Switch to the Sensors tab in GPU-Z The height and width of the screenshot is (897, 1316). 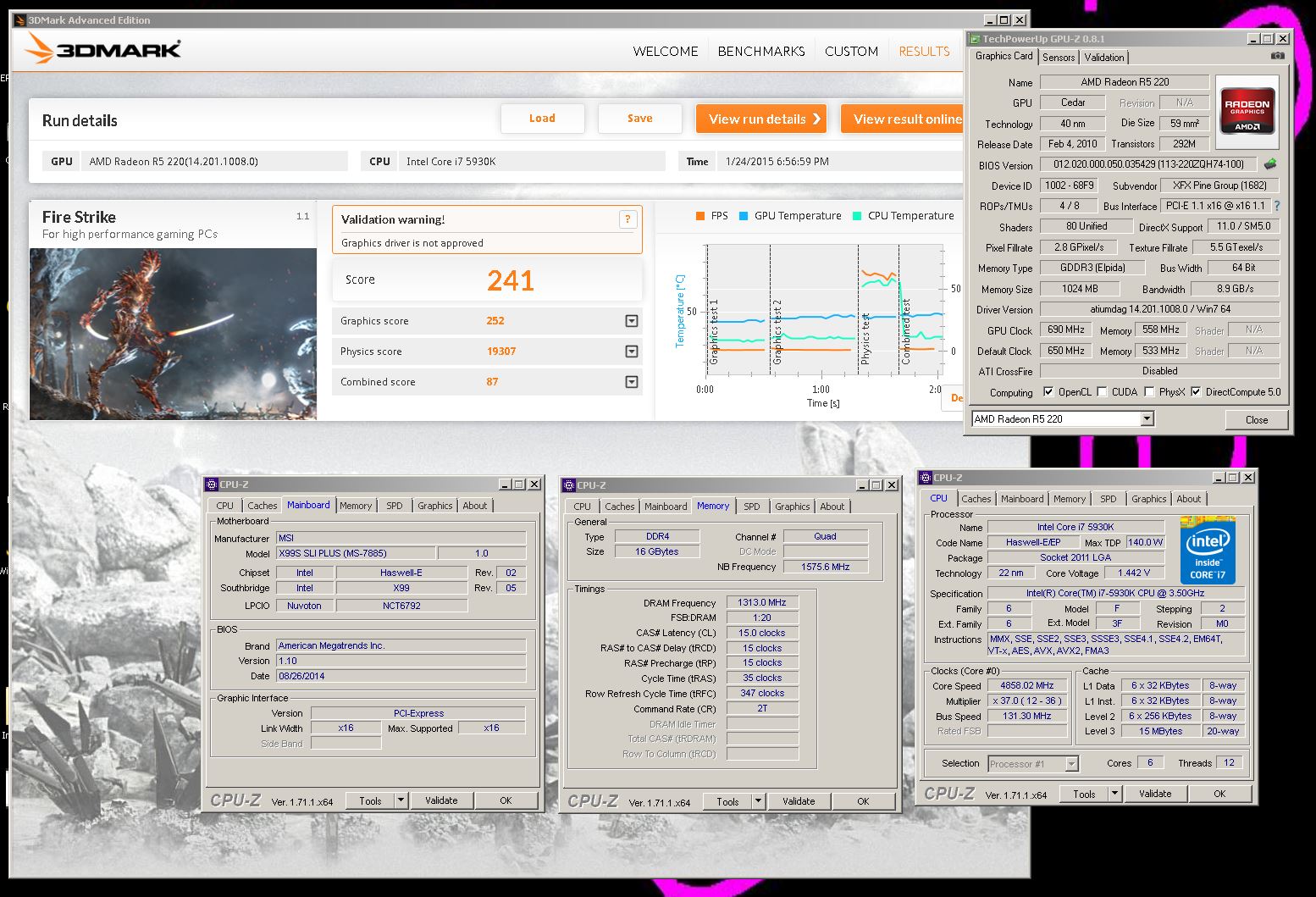point(1059,58)
